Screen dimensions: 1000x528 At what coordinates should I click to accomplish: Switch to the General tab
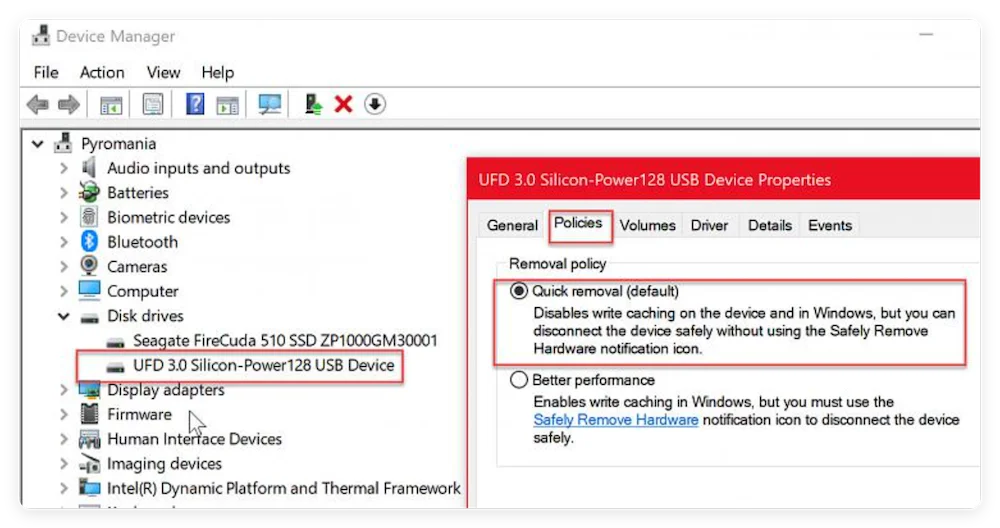point(512,225)
